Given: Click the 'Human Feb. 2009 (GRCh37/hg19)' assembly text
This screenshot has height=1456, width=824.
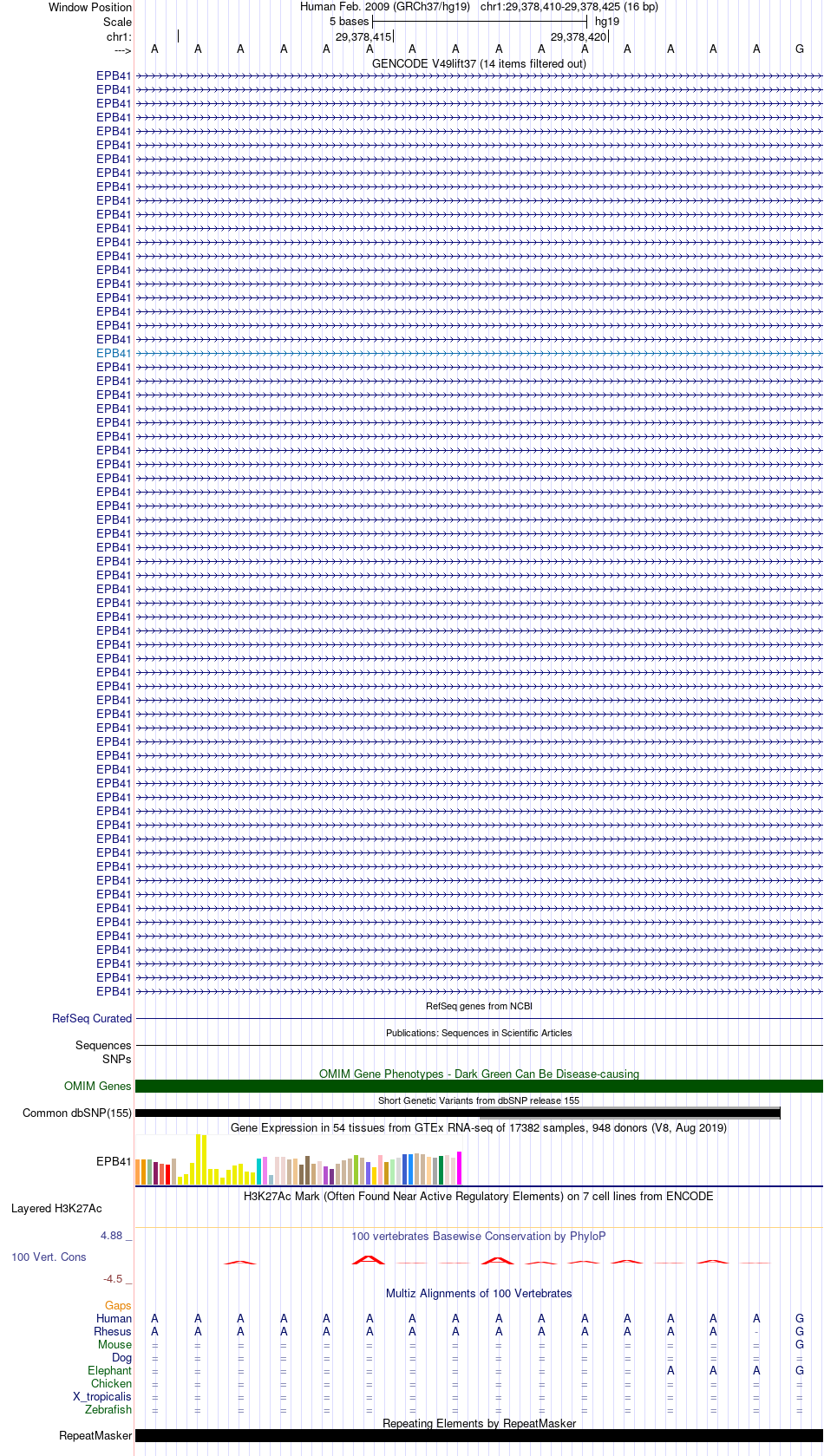Looking at the screenshot, I should [385, 7].
